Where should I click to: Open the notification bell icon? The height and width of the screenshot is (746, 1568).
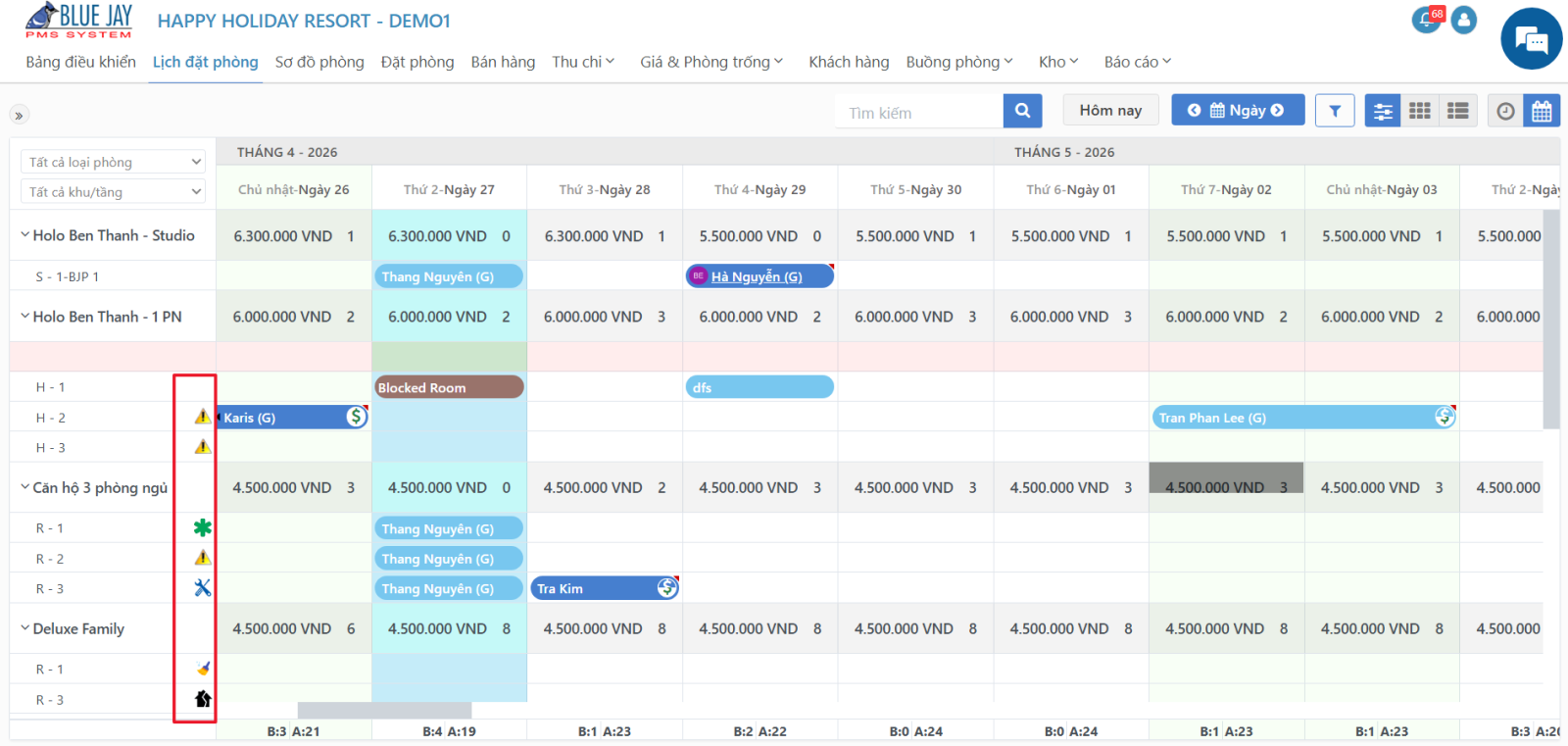pos(1426,20)
